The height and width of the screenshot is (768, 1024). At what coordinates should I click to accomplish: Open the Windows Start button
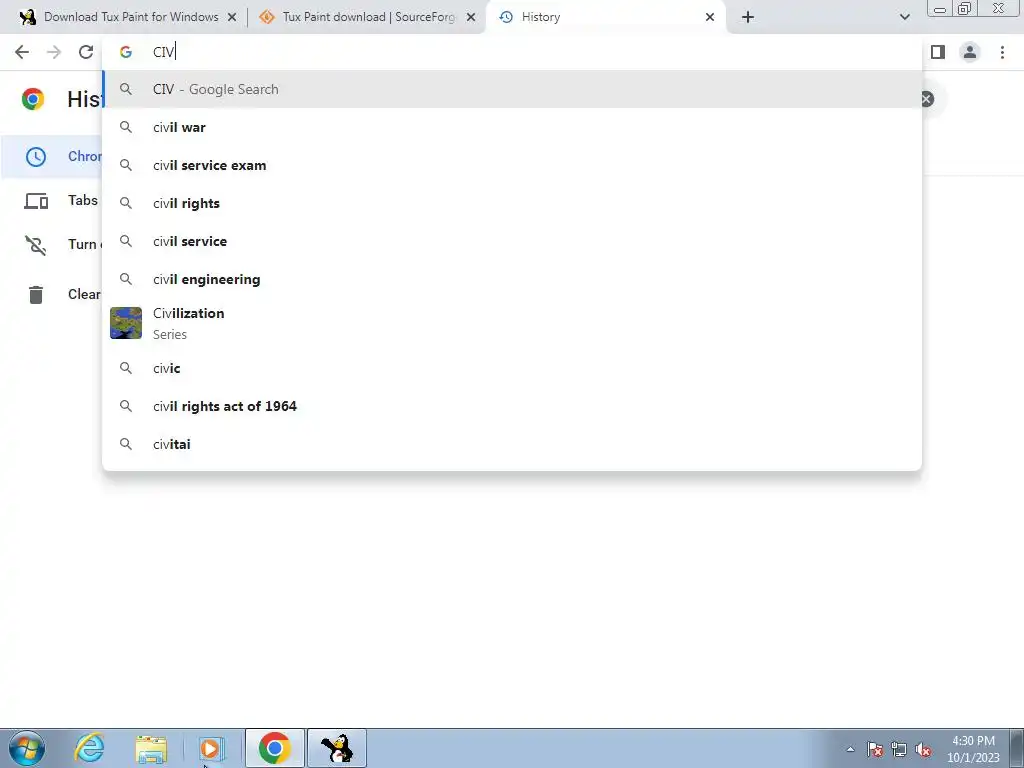point(26,748)
